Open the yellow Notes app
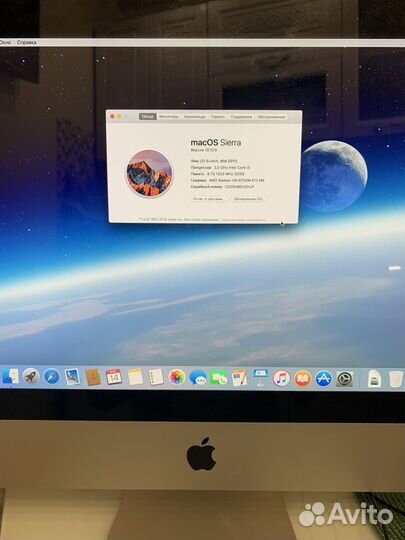 click(135, 377)
